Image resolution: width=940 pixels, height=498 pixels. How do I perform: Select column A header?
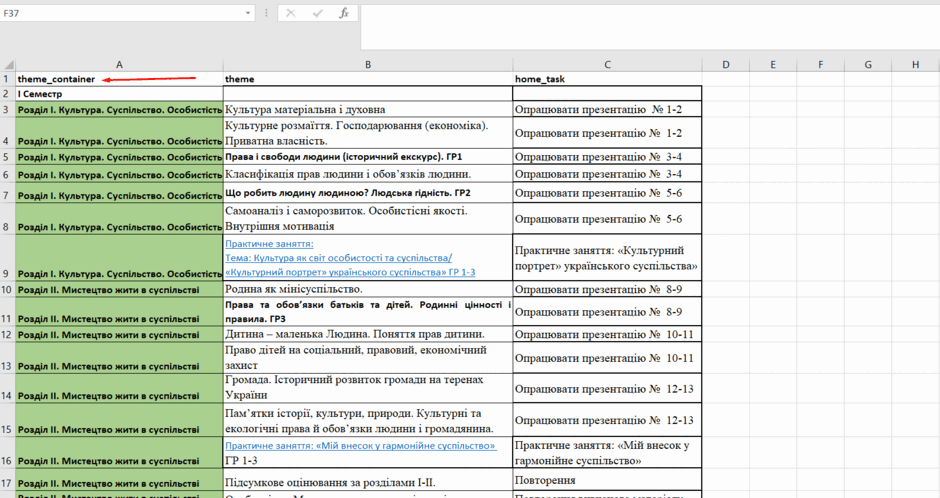coord(119,65)
